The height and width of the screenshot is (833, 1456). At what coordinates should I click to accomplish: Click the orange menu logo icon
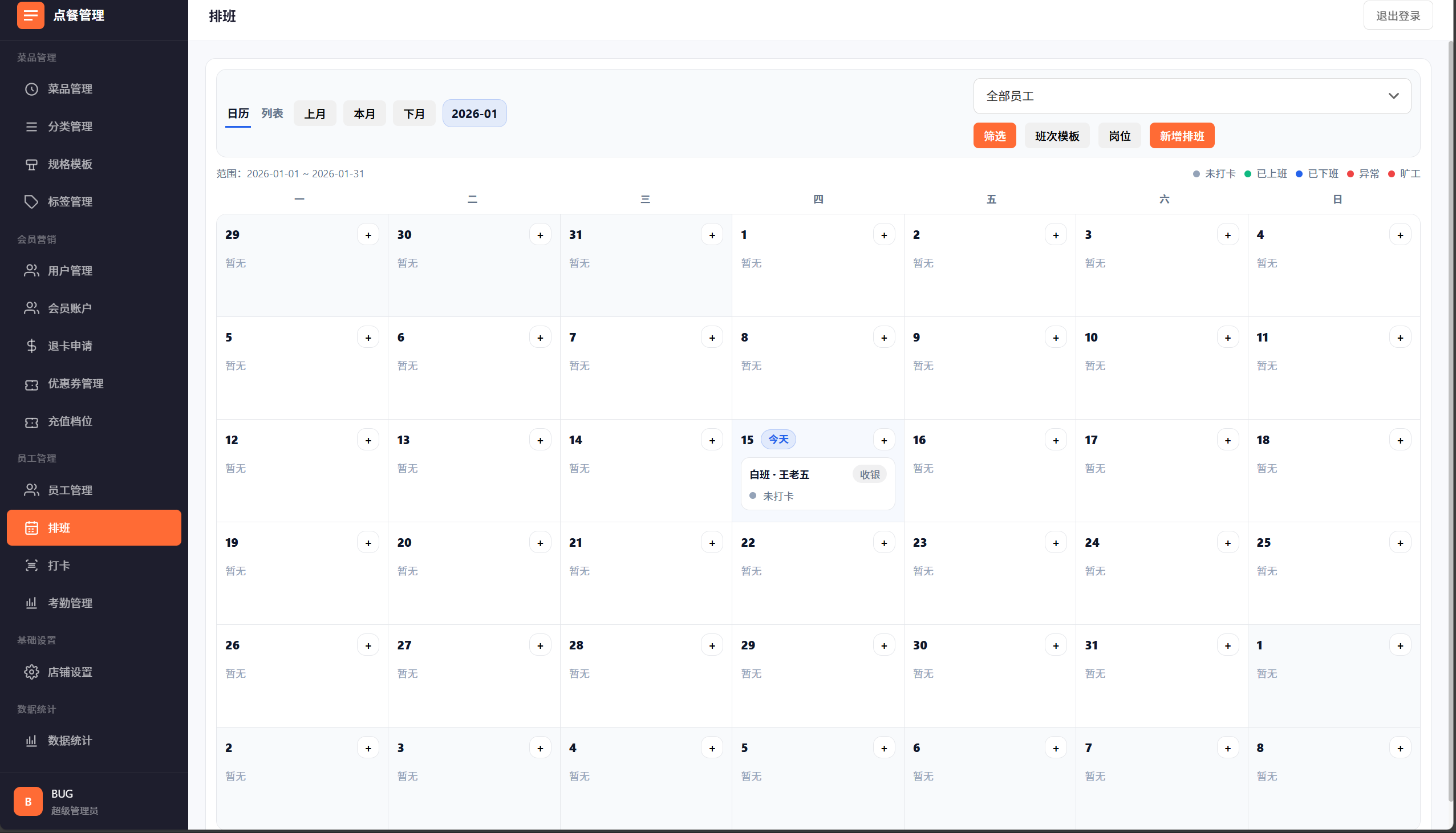point(30,15)
